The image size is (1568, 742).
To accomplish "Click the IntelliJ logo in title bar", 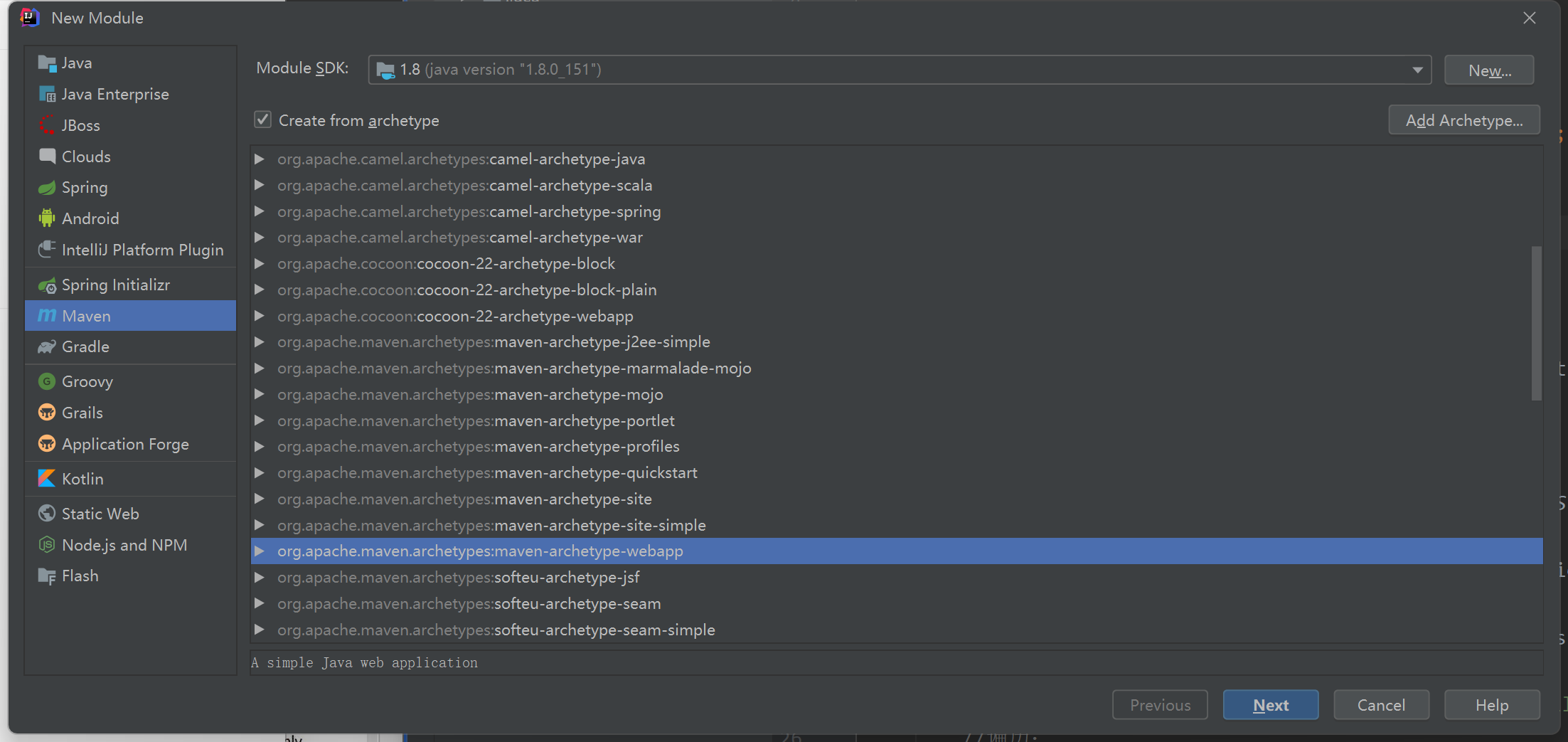I will [29, 18].
